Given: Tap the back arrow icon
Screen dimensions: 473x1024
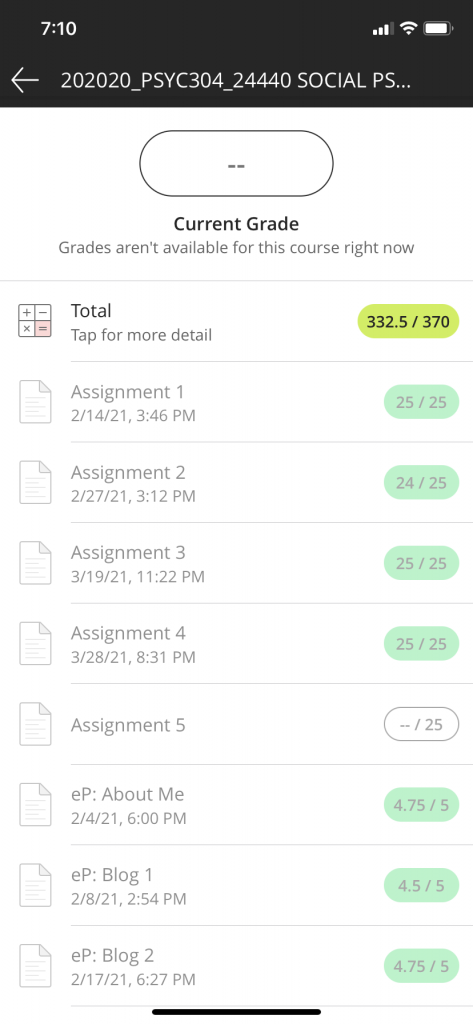Looking at the screenshot, I should (x=25, y=80).
